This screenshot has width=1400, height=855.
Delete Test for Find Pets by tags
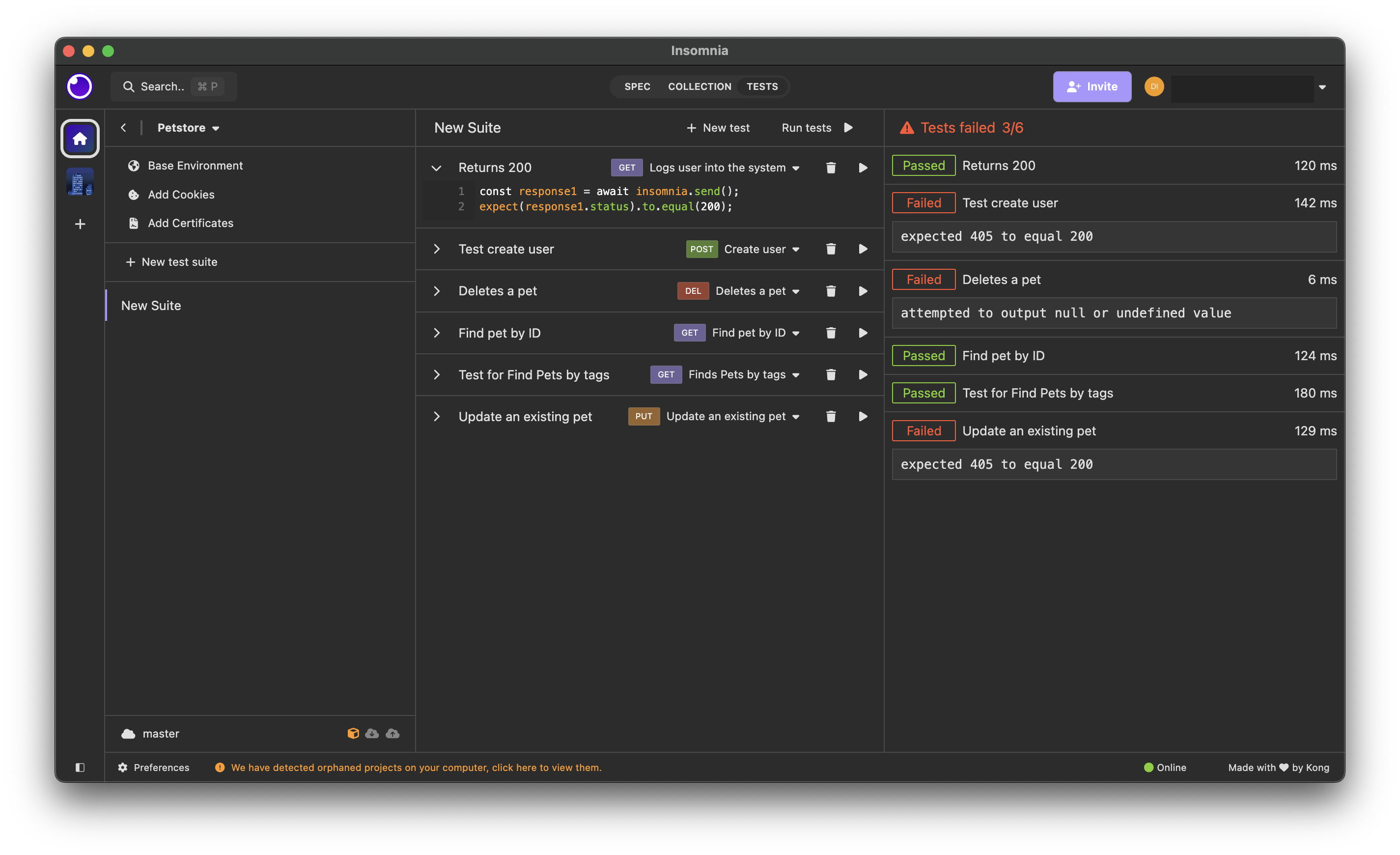(x=831, y=374)
